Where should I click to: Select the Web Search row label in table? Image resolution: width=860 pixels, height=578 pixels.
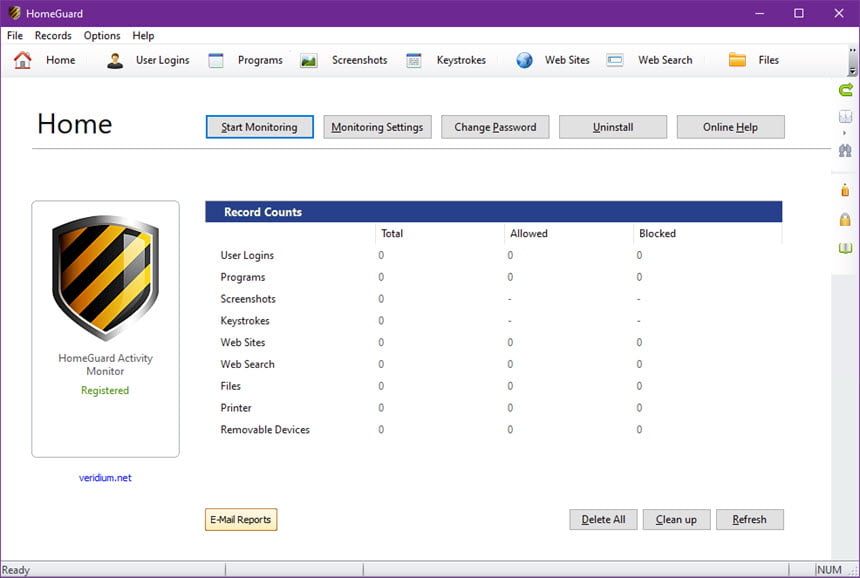pos(247,364)
